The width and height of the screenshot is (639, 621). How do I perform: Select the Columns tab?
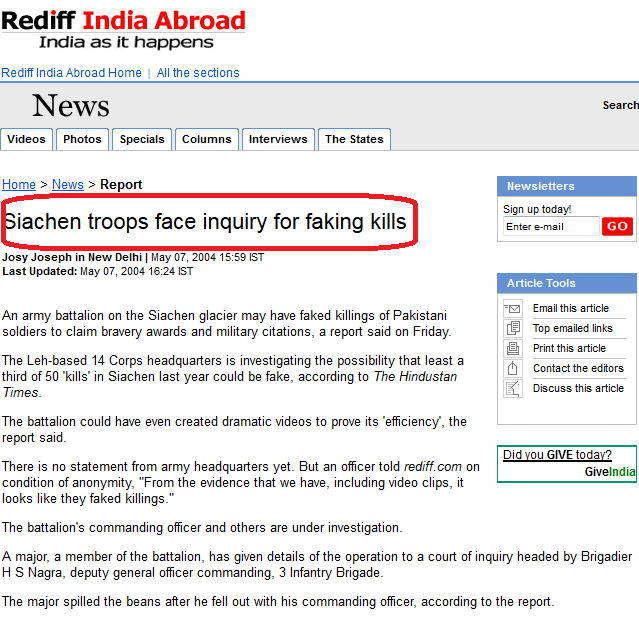[207, 139]
